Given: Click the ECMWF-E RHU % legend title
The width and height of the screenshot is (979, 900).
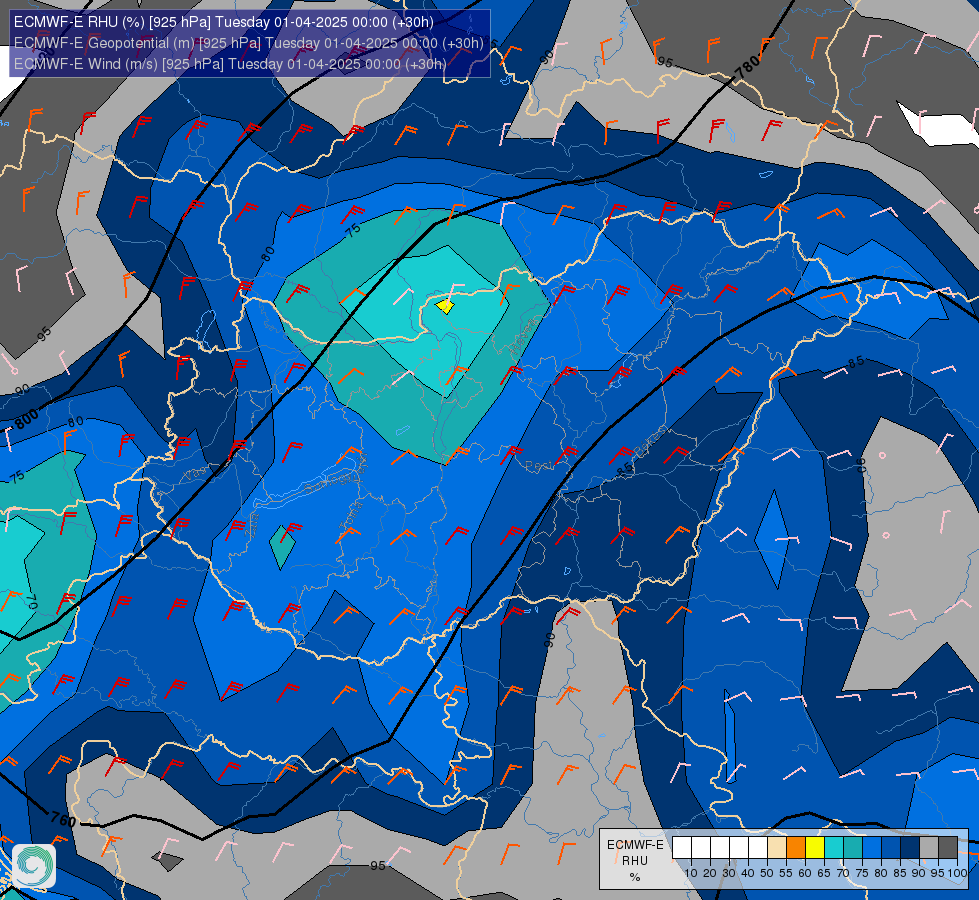Looking at the screenshot, I should point(635,861).
